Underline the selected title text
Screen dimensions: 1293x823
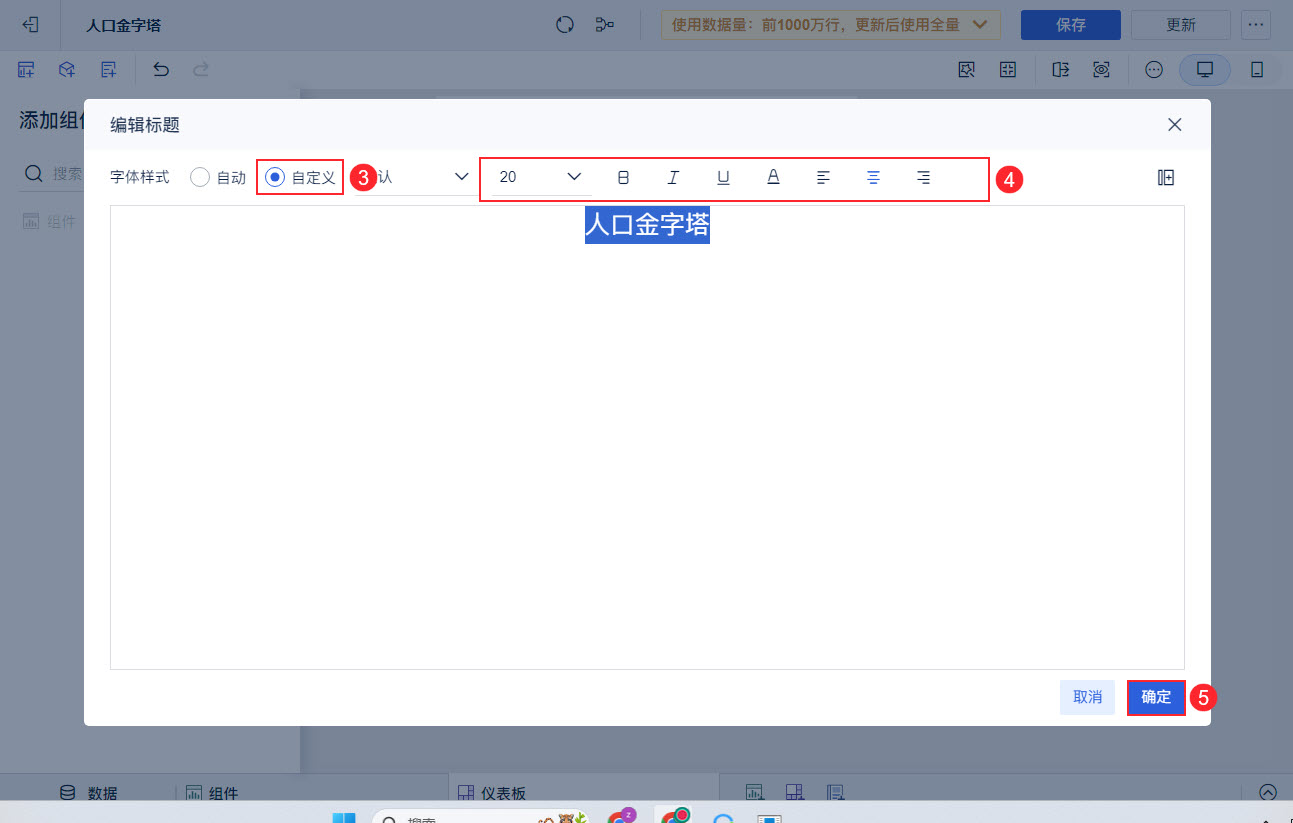click(723, 177)
